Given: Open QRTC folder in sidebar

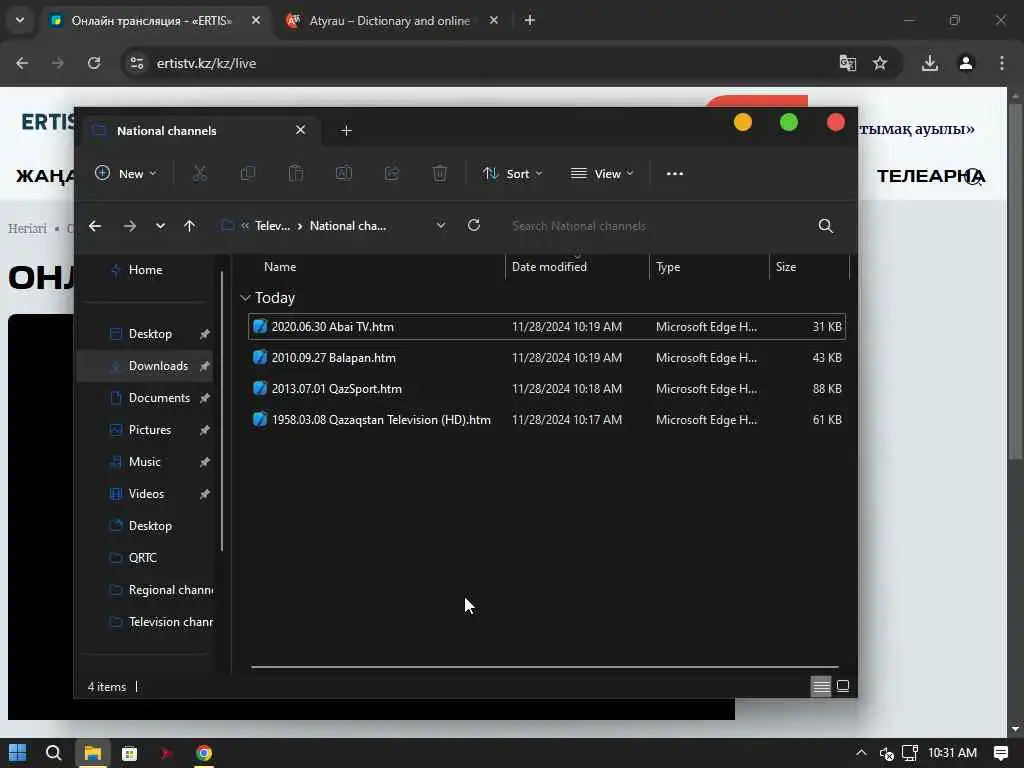Looking at the screenshot, I should [x=142, y=558].
